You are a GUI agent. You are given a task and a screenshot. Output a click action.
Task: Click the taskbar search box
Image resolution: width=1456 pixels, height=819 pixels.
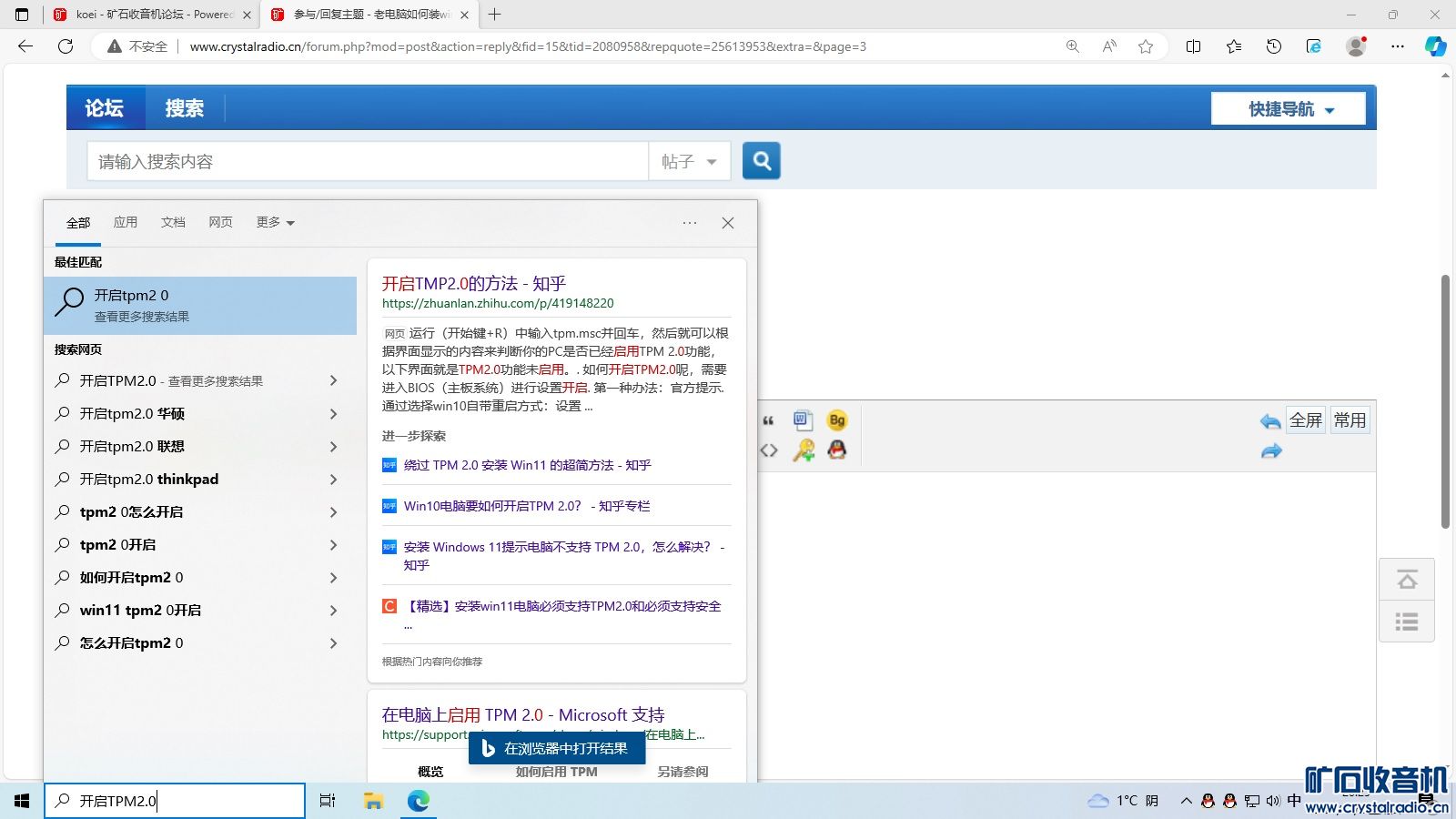click(175, 801)
